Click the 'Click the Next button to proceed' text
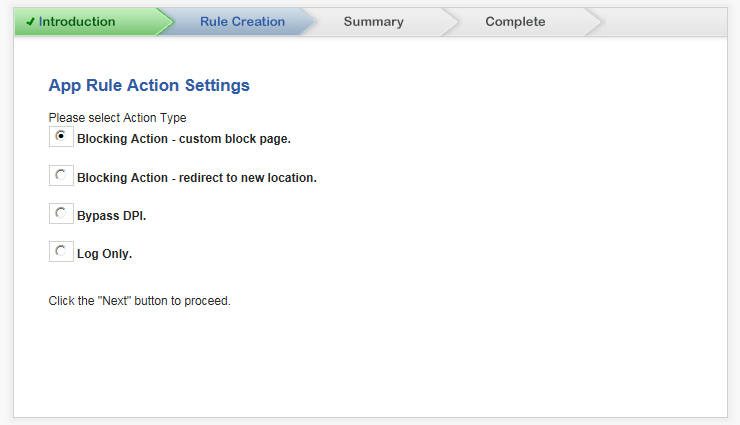This screenshot has height=425, width=740. pos(140,301)
